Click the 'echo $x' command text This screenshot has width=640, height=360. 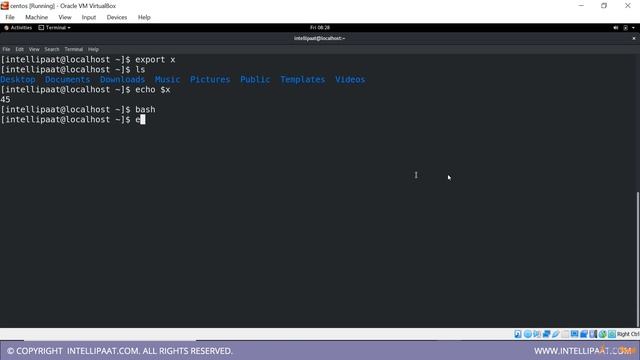(153, 90)
